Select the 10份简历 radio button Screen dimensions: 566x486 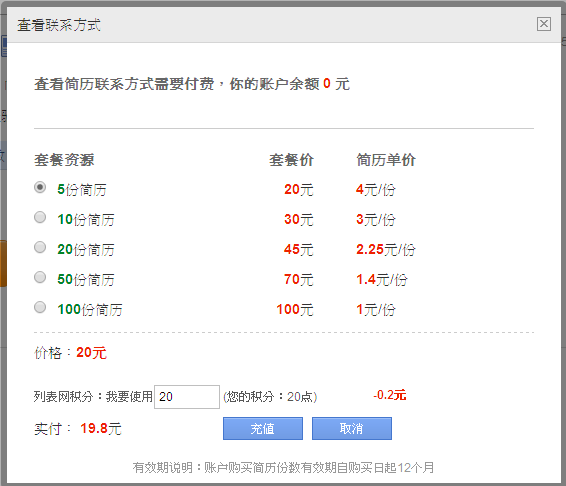click(40, 217)
